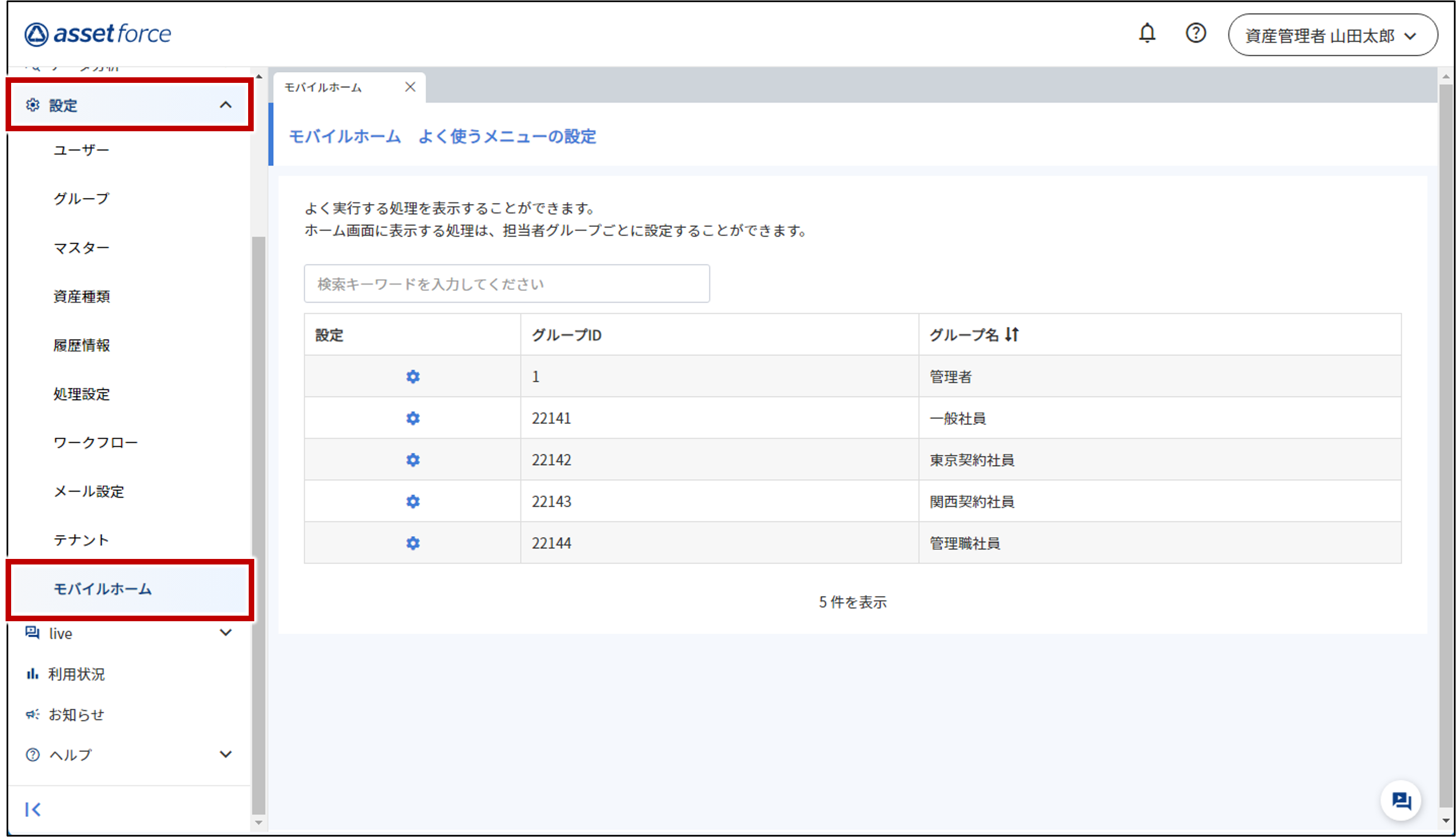Click the 利用状況 bar chart icon
Image resolution: width=1456 pixels, height=837 pixels.
[x=33, y=673]
